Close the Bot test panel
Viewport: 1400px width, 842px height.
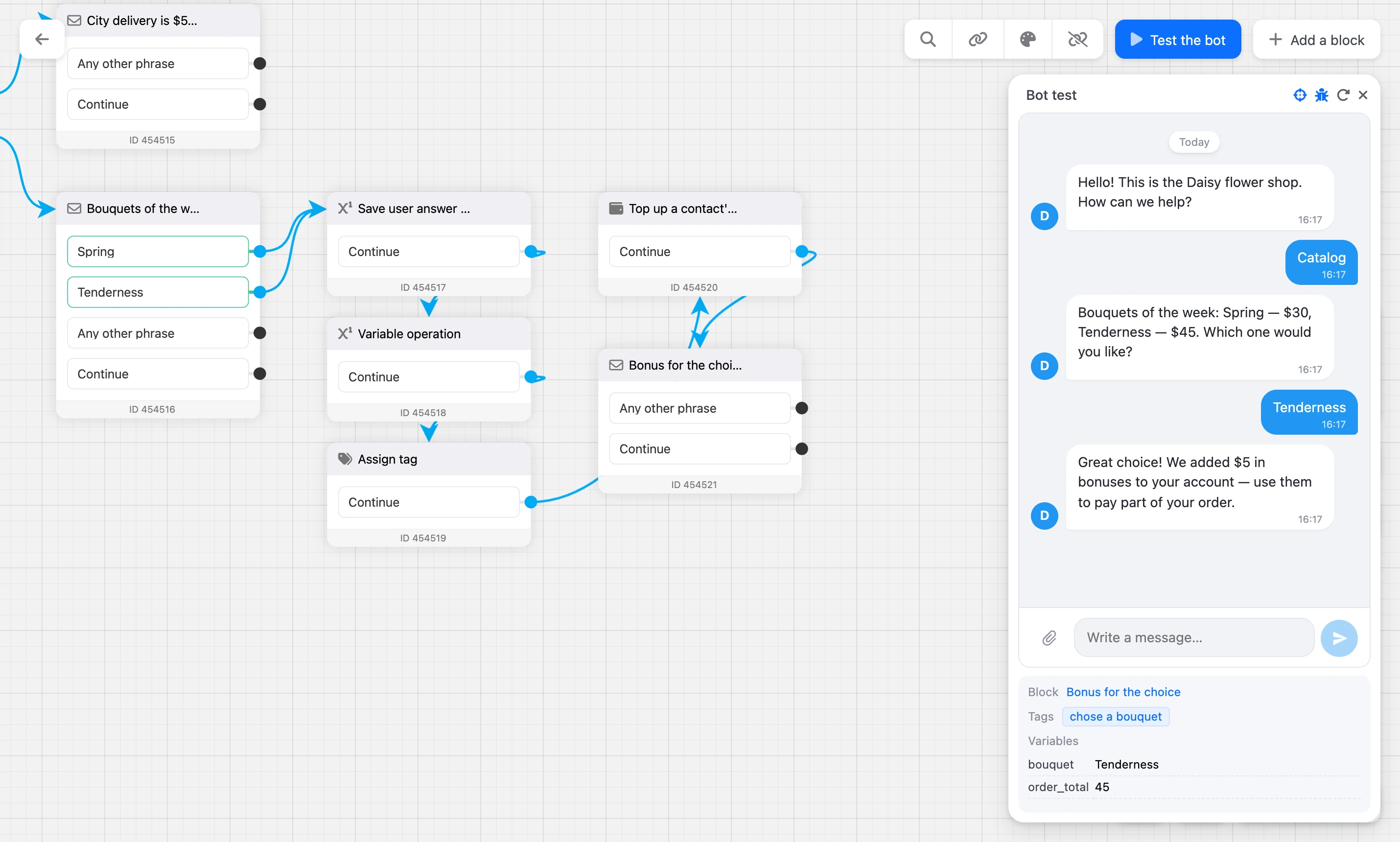[x=1363, y=95]
